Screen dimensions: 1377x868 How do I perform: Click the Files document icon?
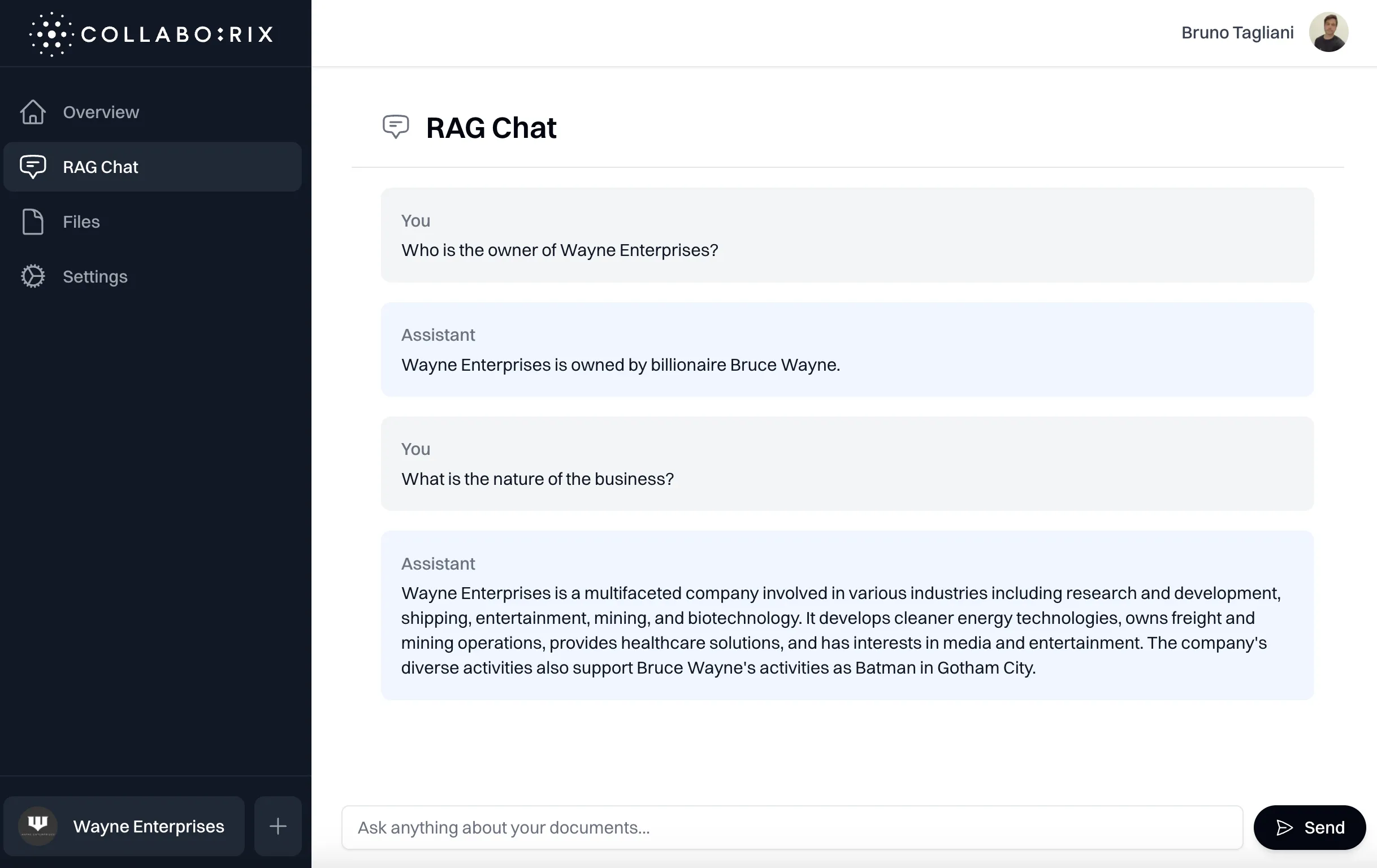point(33,222)
